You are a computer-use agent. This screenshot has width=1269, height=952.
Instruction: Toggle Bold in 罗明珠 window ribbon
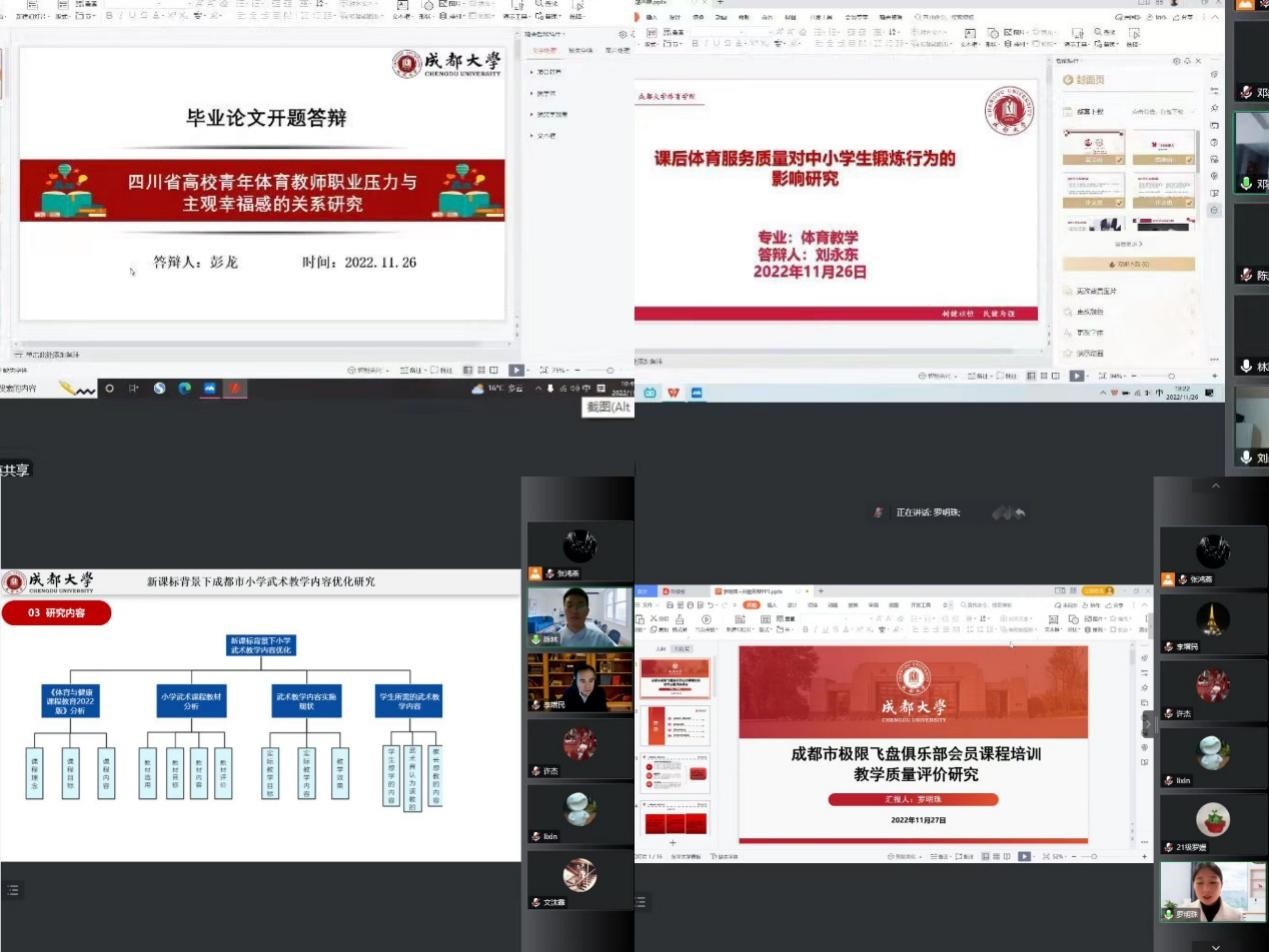806,629
